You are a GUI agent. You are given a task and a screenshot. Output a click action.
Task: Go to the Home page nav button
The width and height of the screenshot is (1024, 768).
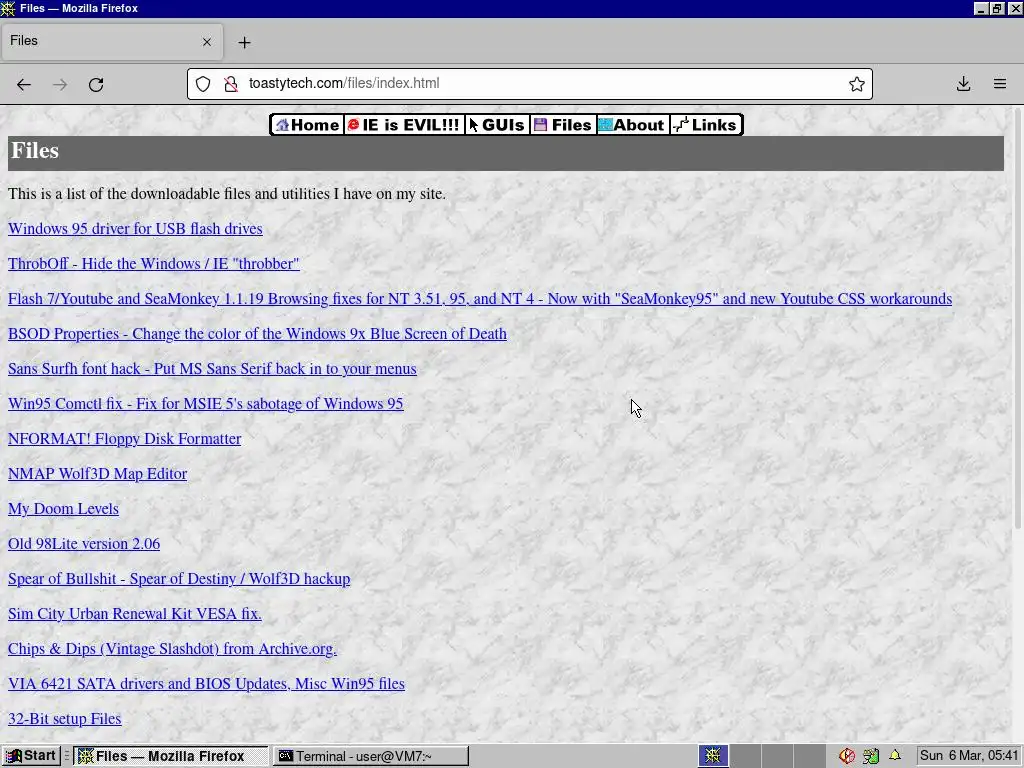point(307,125)
